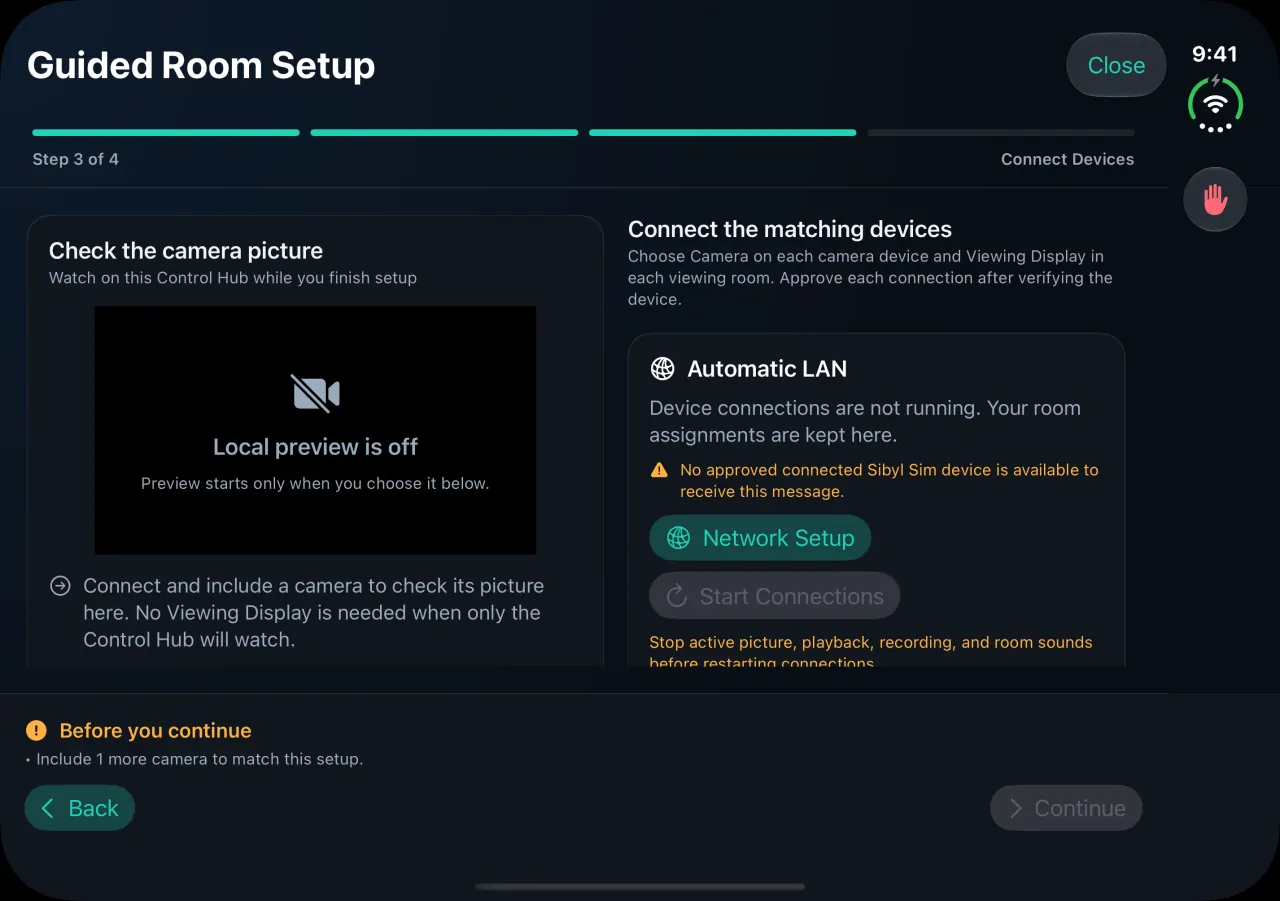The image size is (1280, 901).
Task: Click the crossed-out camera icon in preview
Action: [x=316, y=393]
